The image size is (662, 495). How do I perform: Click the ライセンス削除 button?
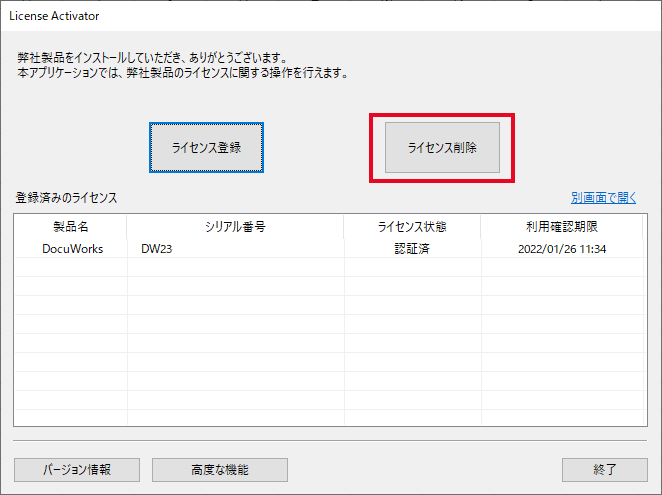(442, 147)
